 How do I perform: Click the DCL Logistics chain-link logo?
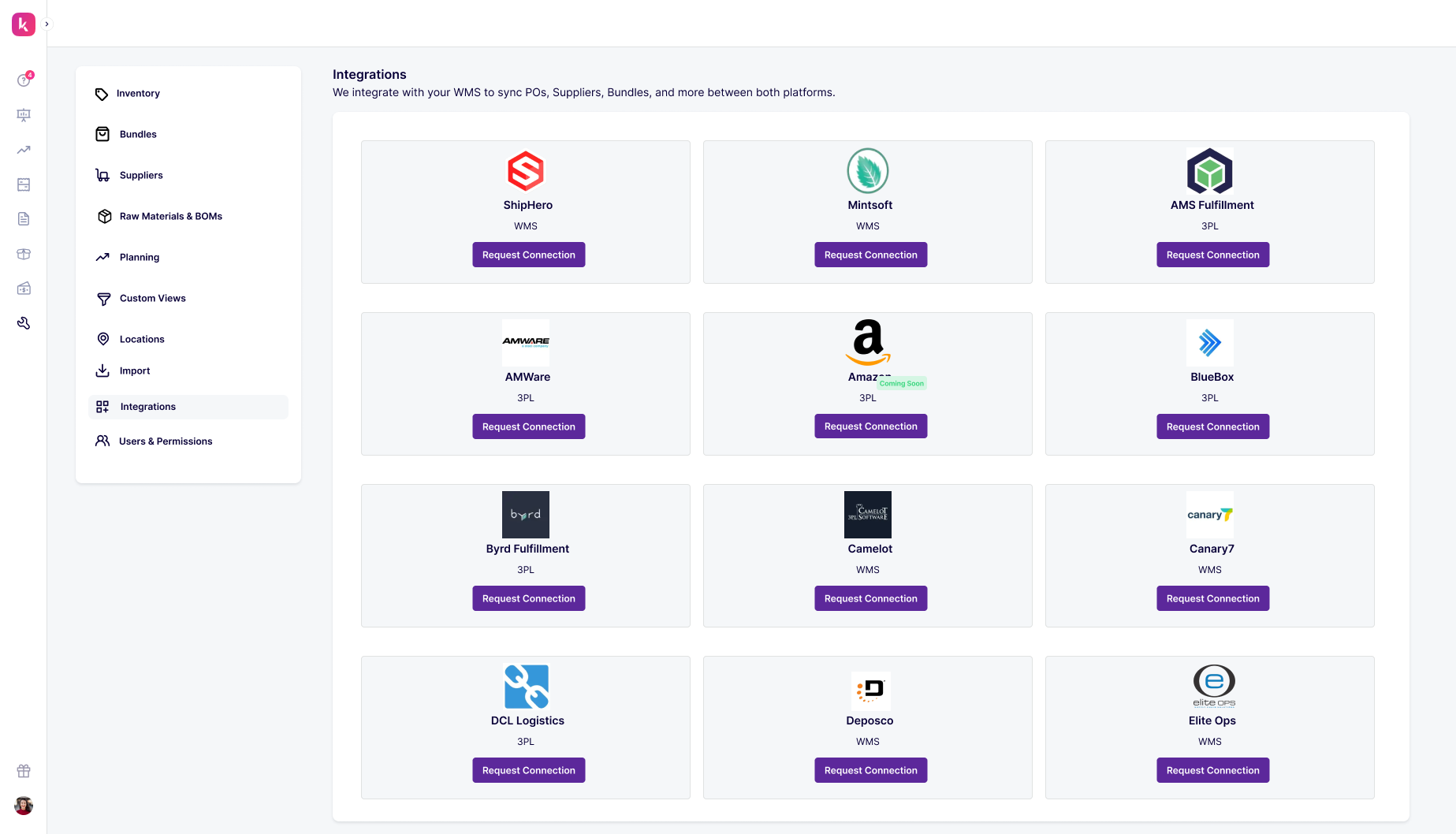click(526, 687)
